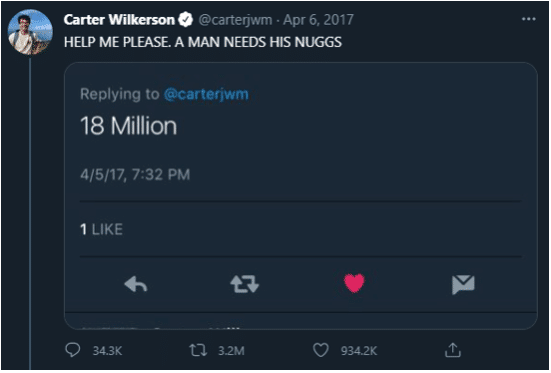Viewport: 551px width, 373px height.
Task: Click the Carter Wilkerson display name
Action: pyautogui.click(x=119, y=20)
